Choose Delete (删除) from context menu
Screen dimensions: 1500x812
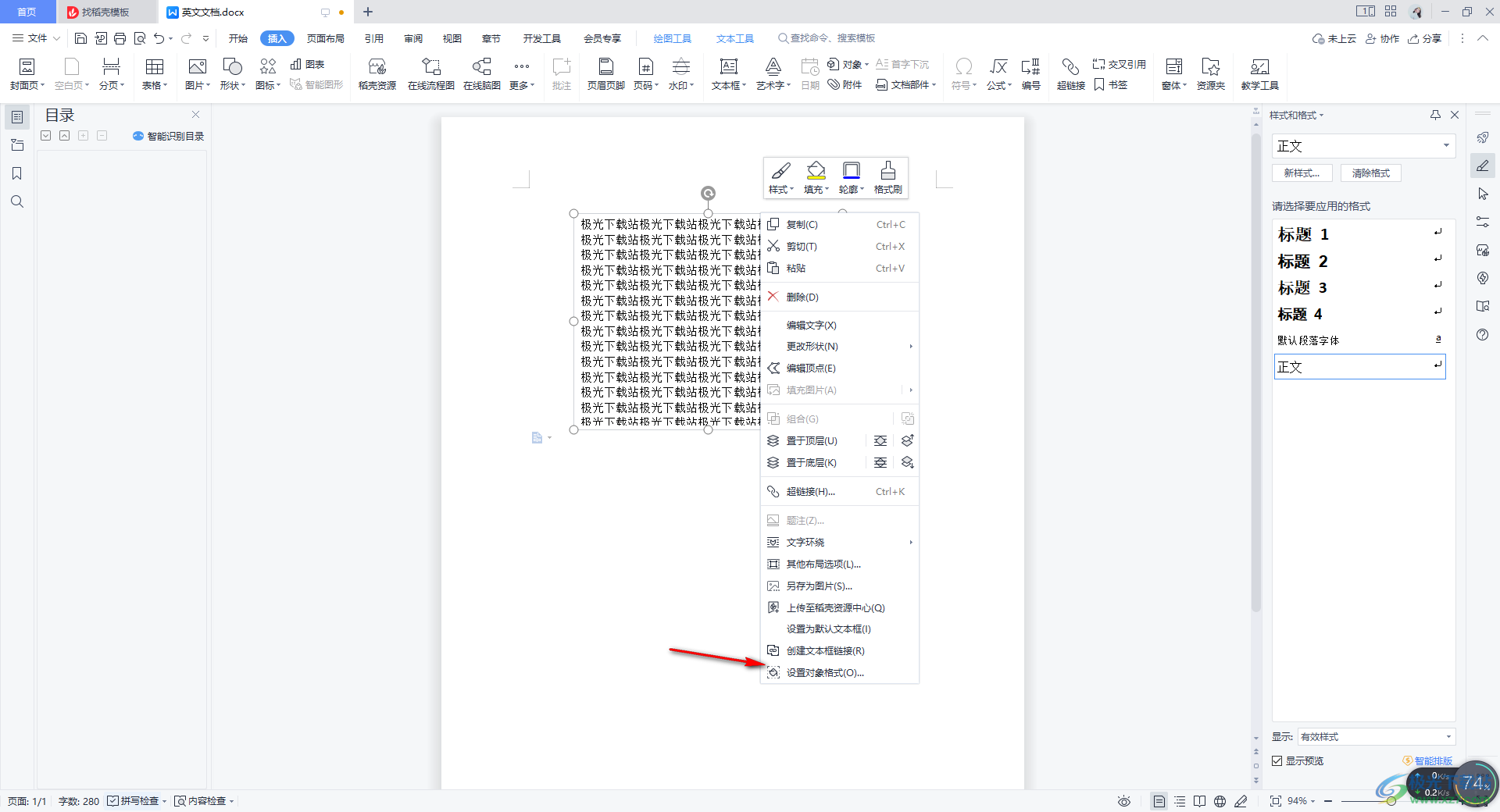pyautogui.click(x=840, y=297)
